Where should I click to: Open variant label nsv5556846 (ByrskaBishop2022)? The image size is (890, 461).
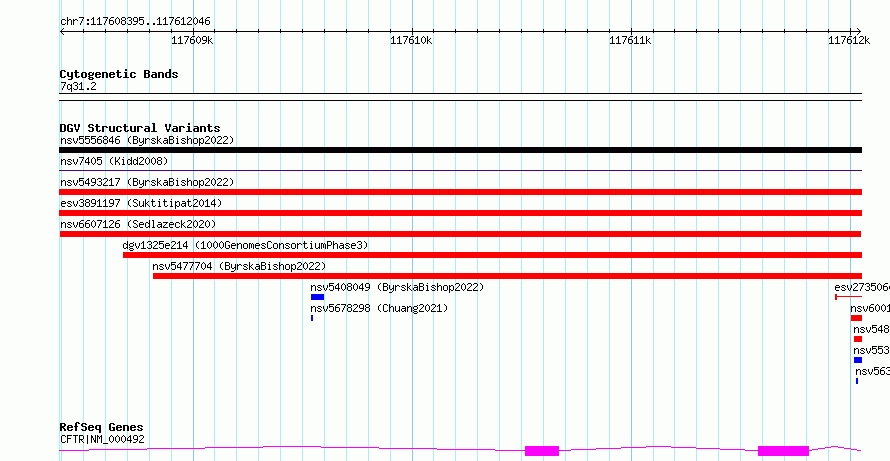147,140
